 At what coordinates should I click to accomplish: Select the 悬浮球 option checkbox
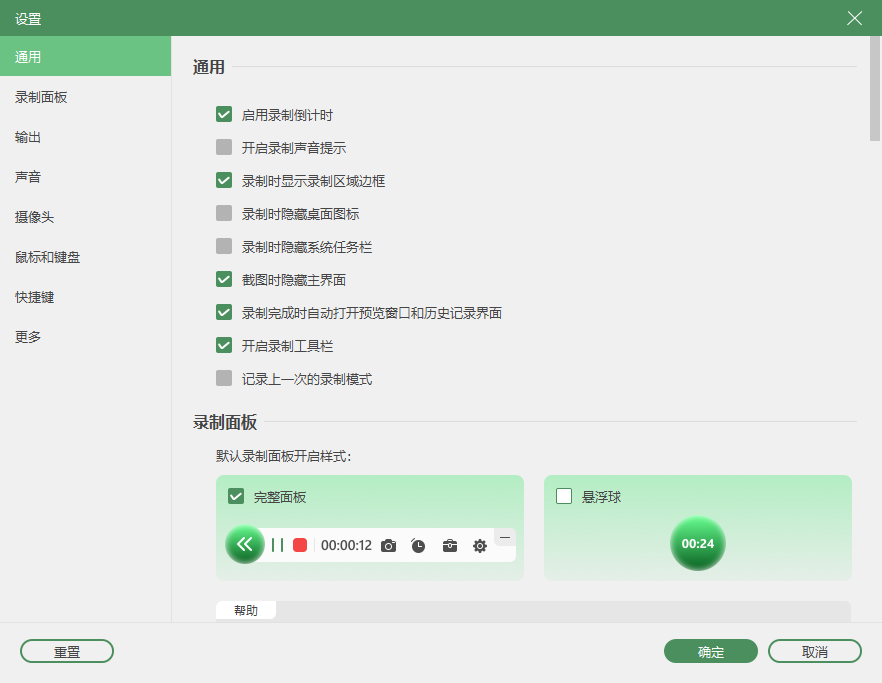click(564, 496)
